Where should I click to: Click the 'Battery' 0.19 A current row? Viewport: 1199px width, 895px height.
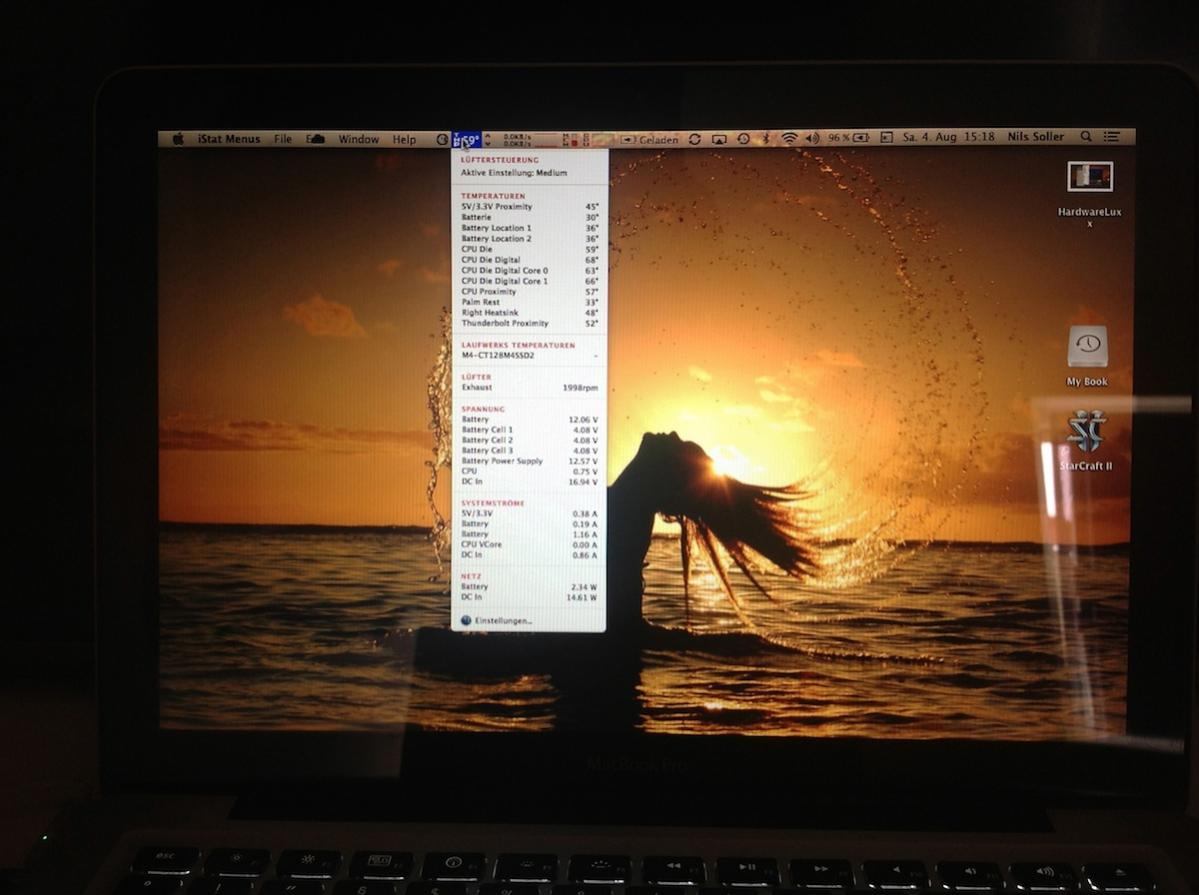528,524
